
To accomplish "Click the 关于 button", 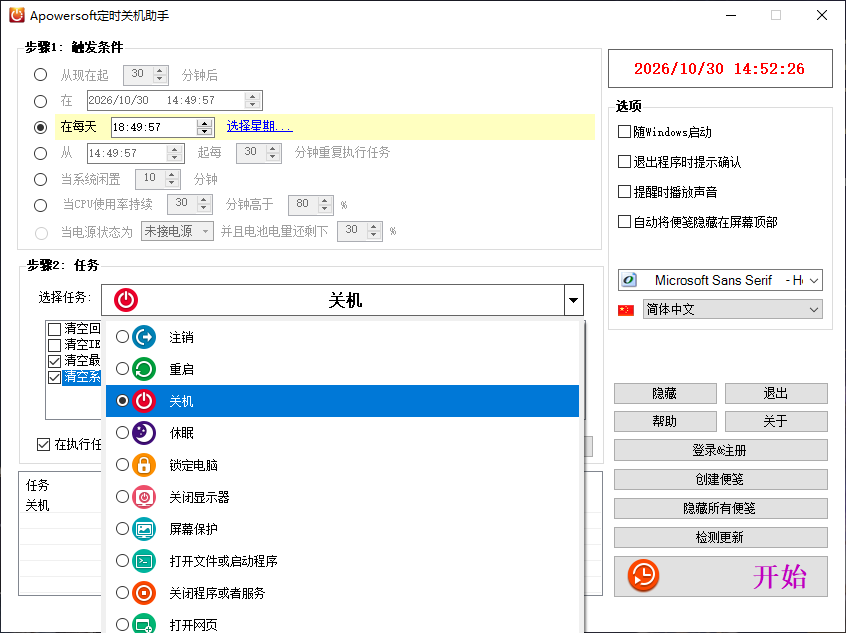I will [775, 421].
